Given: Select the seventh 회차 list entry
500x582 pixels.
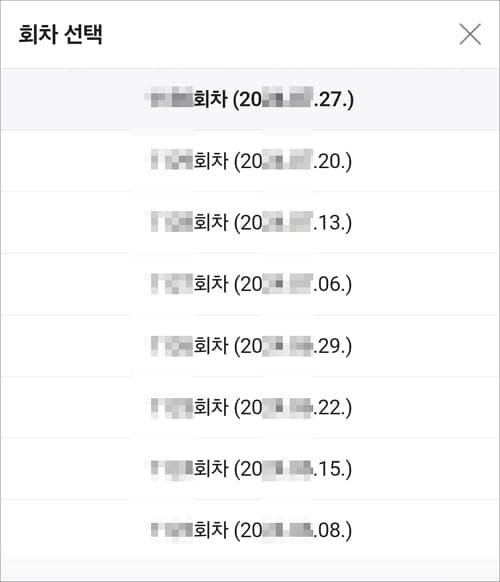Looking at the screenshot, I should point(250,469).
